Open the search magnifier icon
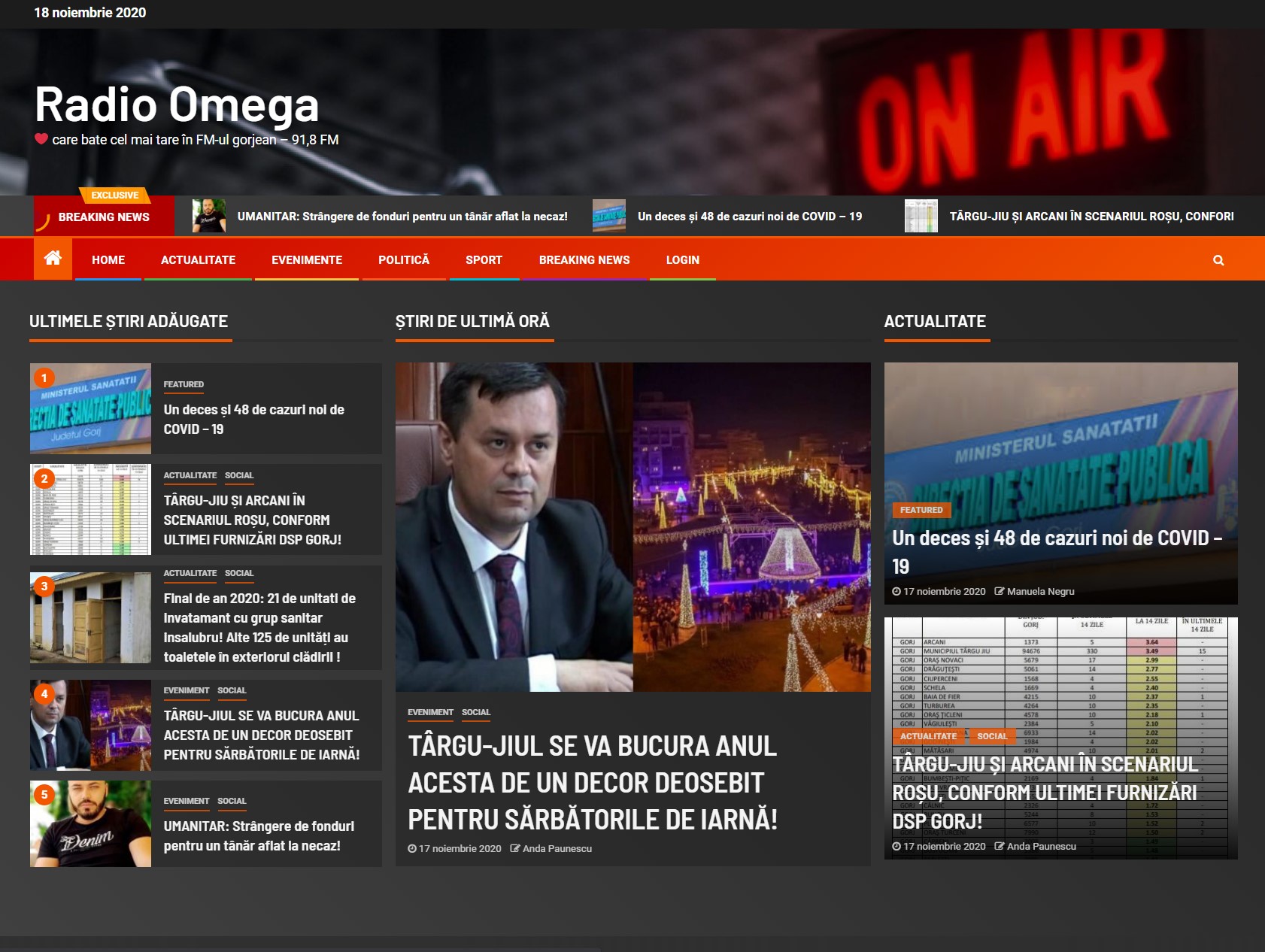 [1218, 260]
